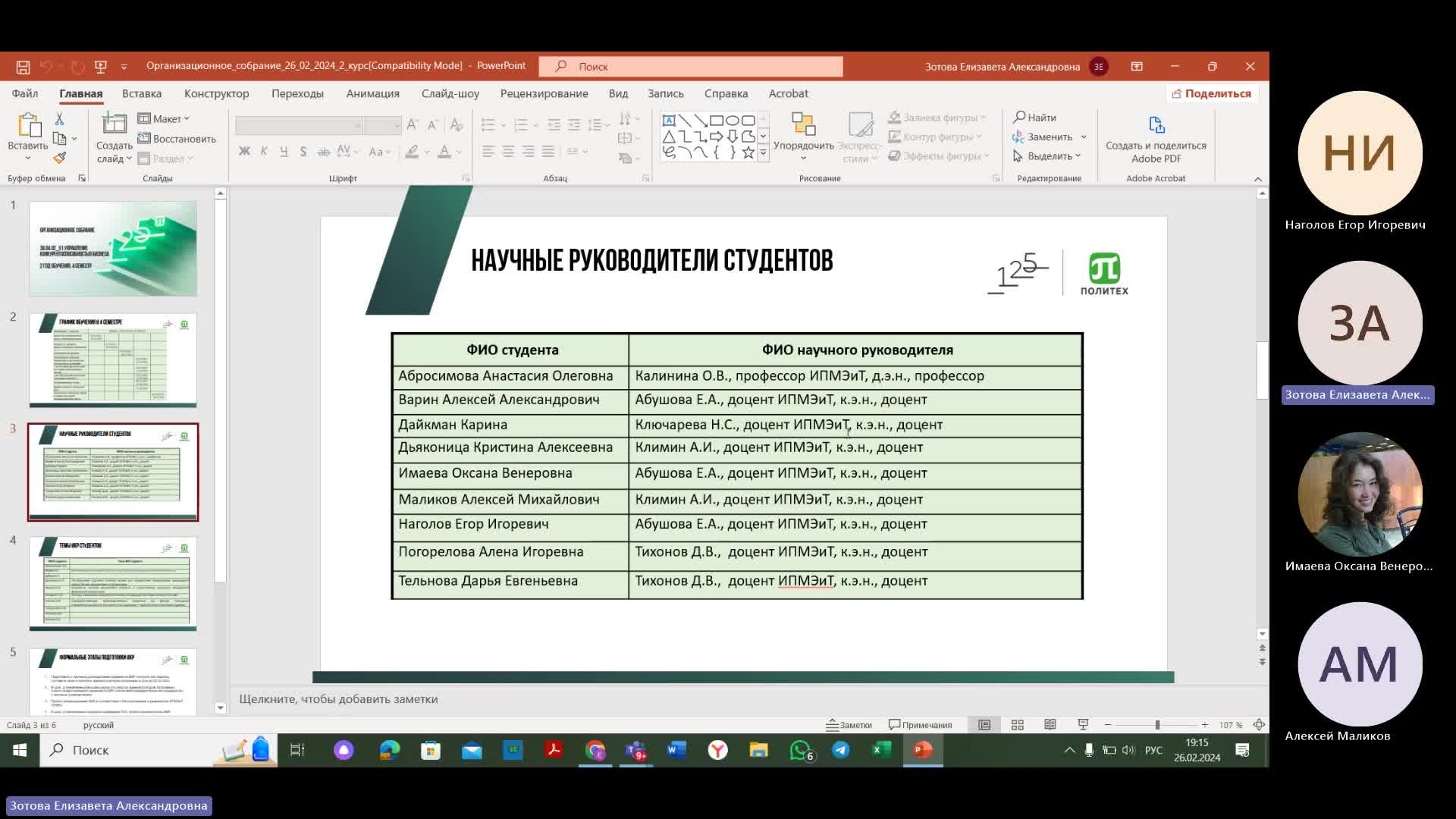Viewport: 1456px width, 819px height.
Task: Toggle strikethrough formatting
Action: coord(323,151)
